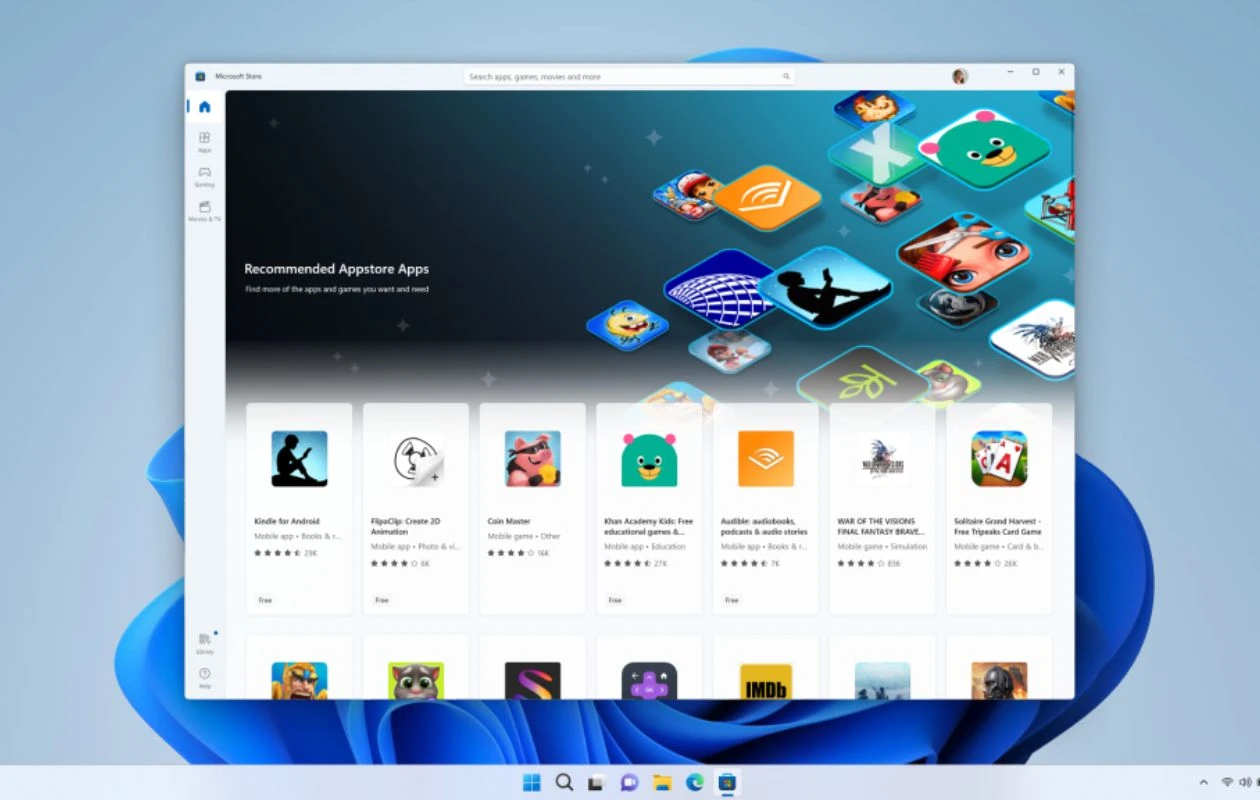Viewport: 1260px width, 800px height.
Task: Open the Gaming section in the sidebar
Action: tap(204, 177)
